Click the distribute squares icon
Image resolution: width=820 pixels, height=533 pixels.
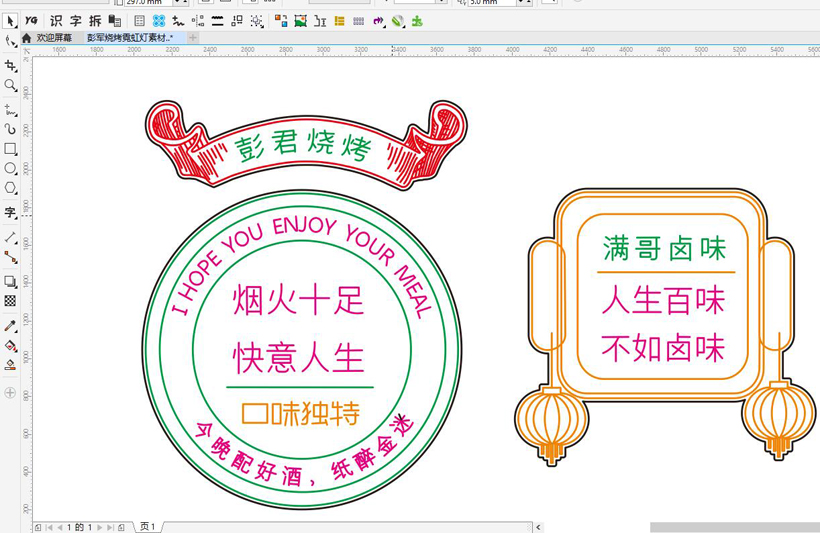point(237,21)
